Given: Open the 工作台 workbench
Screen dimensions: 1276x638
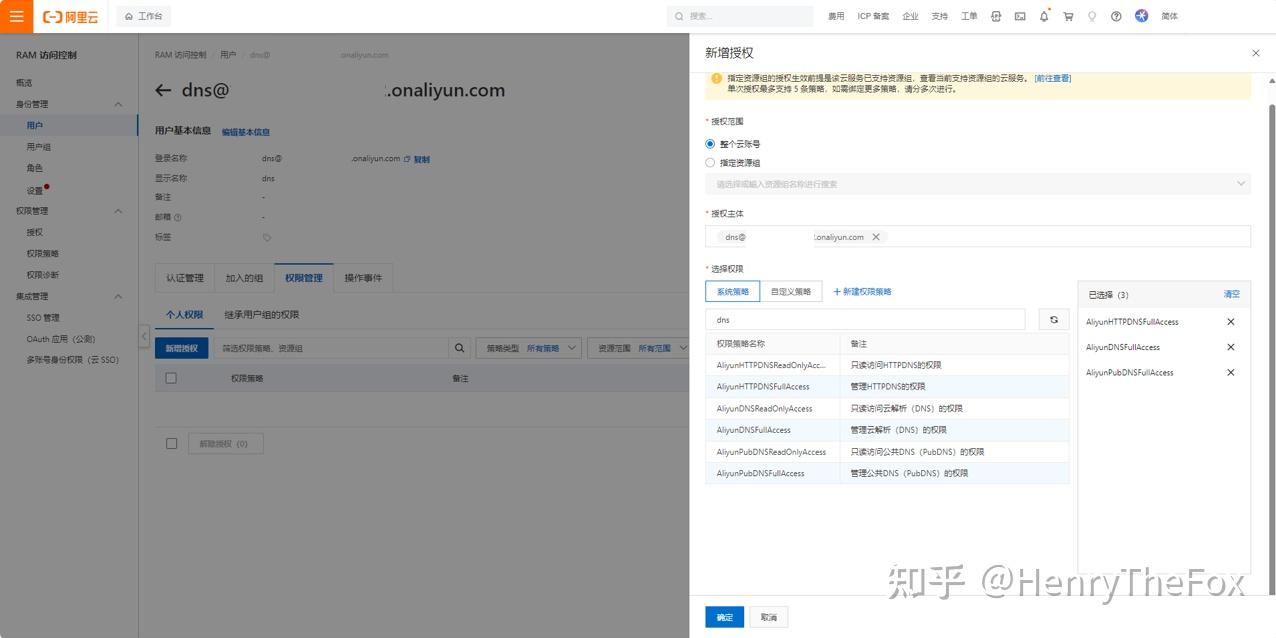Looking at the screenshot, I should click(x=142, y=16).
